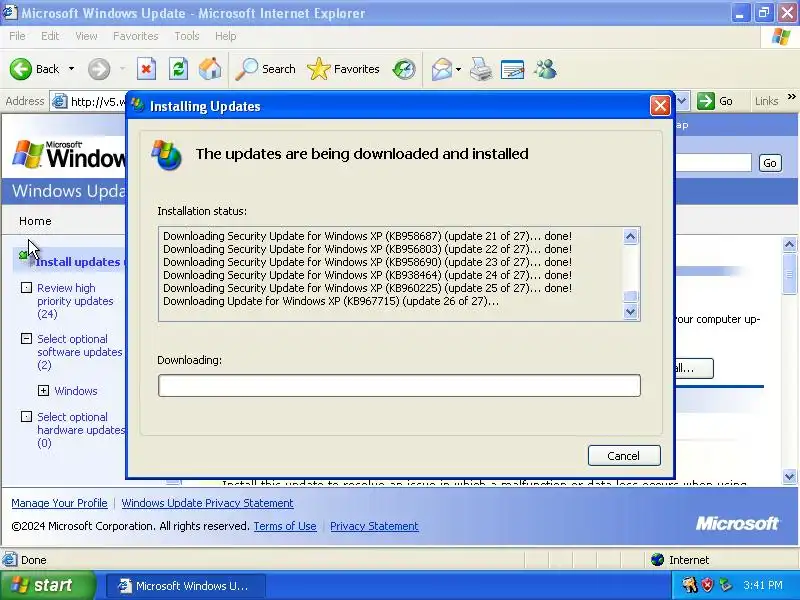Click the 3:41 PM clock

point(763,585)
